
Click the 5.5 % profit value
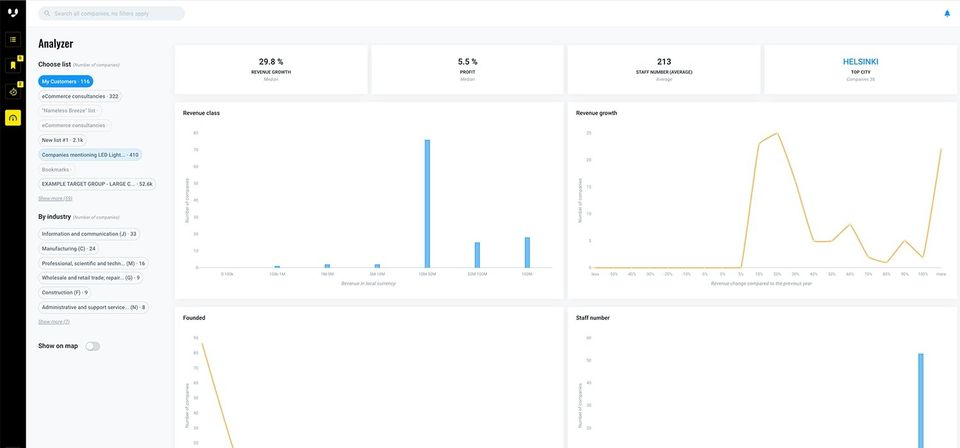pyautogui.click(x=467, y=62)
